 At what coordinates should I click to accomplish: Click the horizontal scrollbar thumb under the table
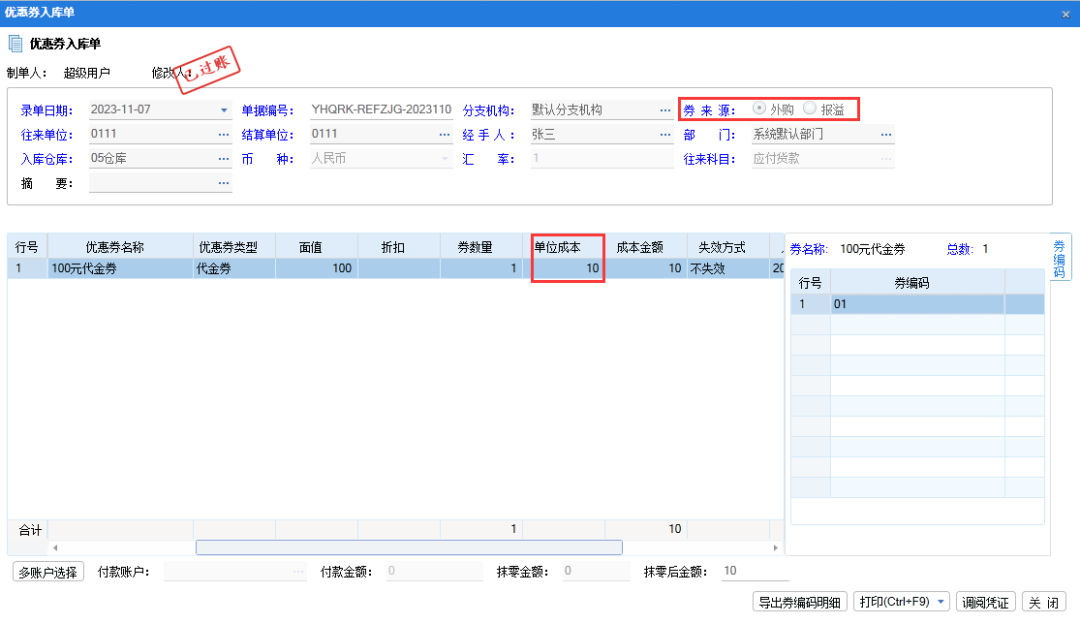pos(409,548)
